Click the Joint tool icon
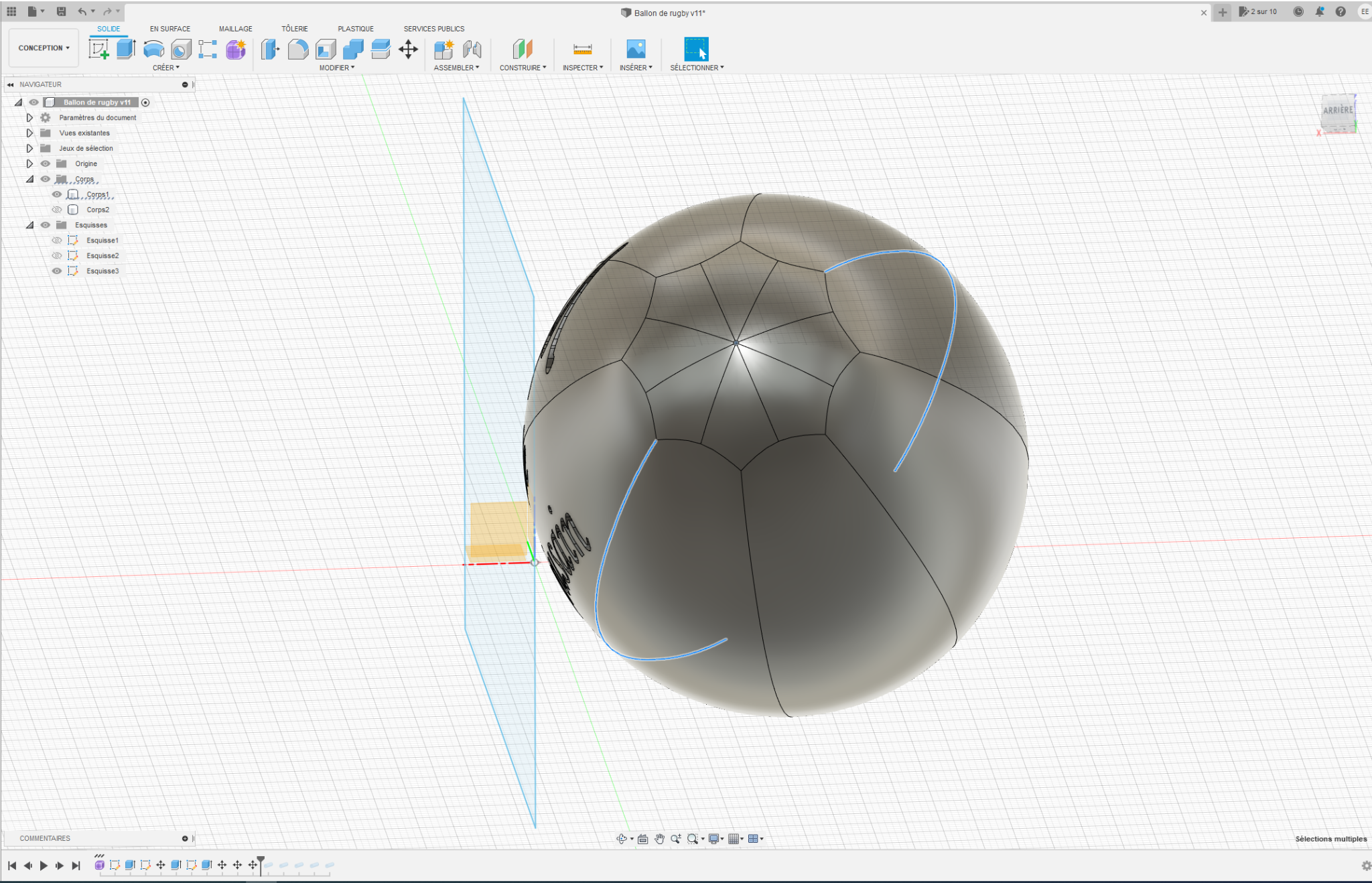The height and width of the screenshot is (883, 1372). 472,49
